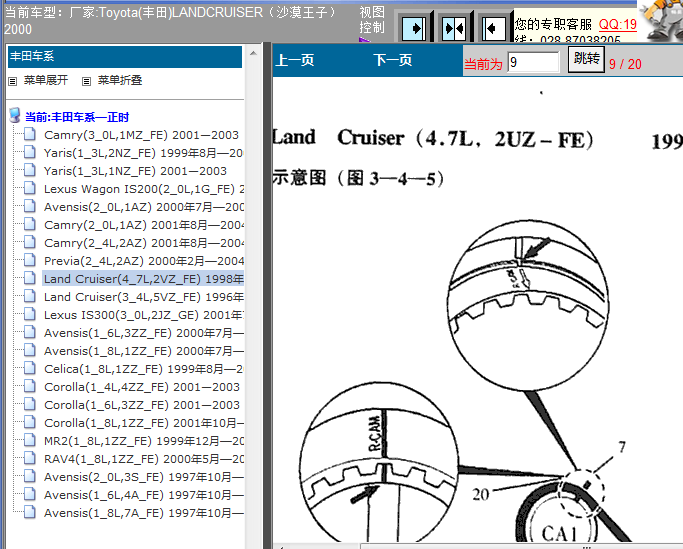Open Yaris(1_3L,1NZ_FE) 2001—2003
683x549 pixels.
135,171
